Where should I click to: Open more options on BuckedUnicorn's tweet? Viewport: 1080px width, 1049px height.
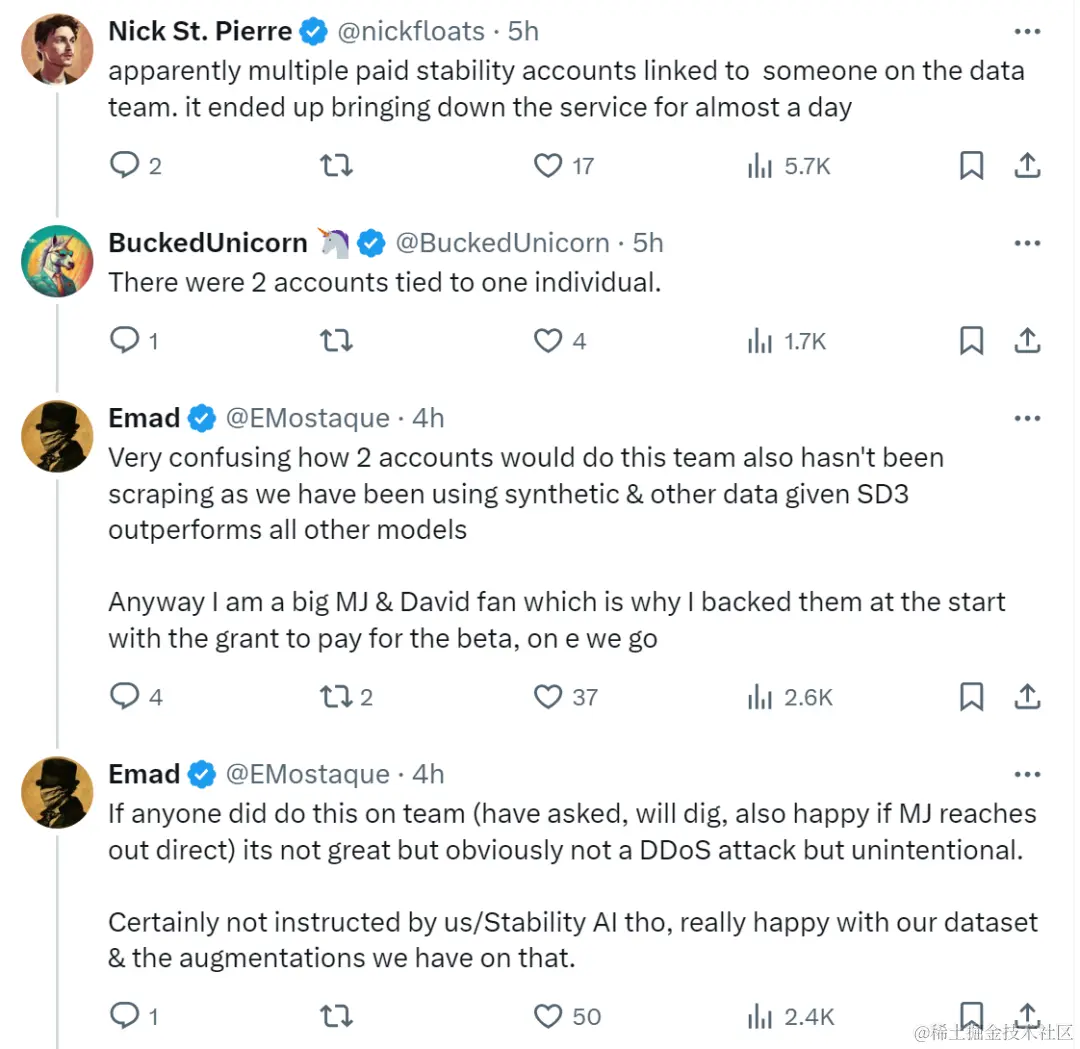[1027, 243]
